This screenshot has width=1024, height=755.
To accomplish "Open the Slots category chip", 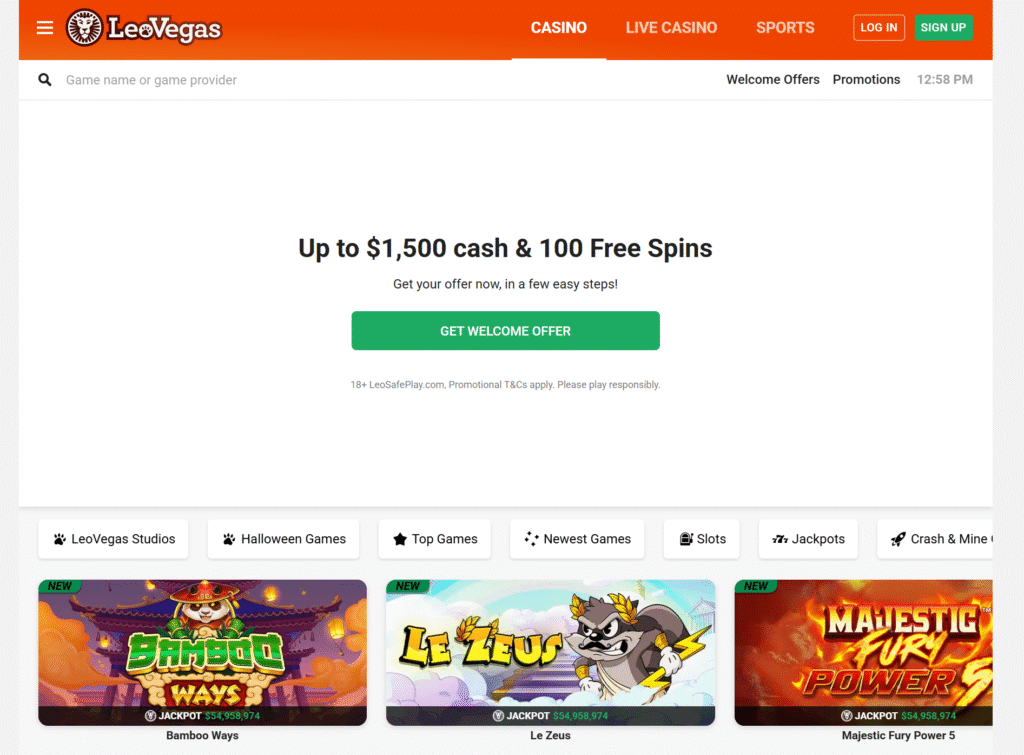I will point(701,539).
